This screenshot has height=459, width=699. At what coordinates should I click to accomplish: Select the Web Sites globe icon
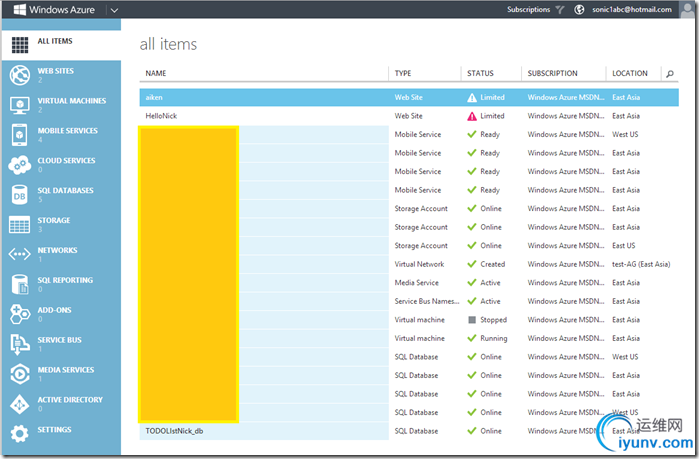coord(20,75)
